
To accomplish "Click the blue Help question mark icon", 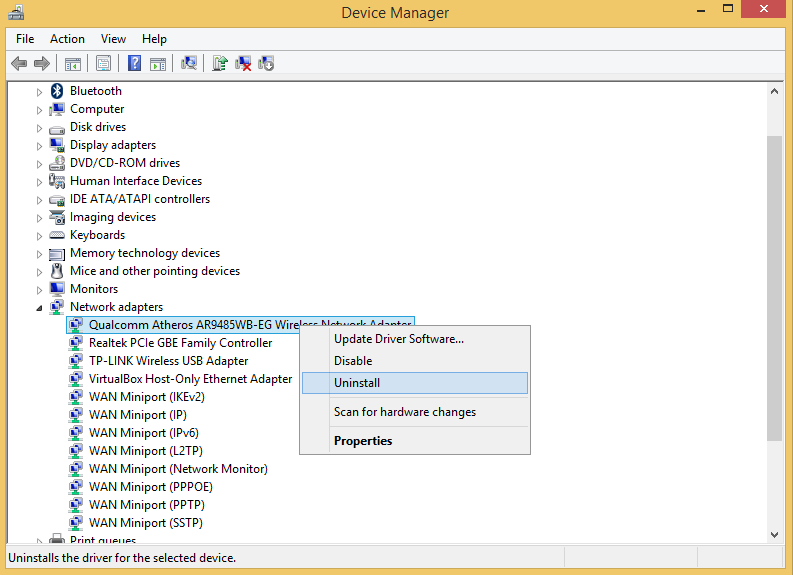I will 135,64.
